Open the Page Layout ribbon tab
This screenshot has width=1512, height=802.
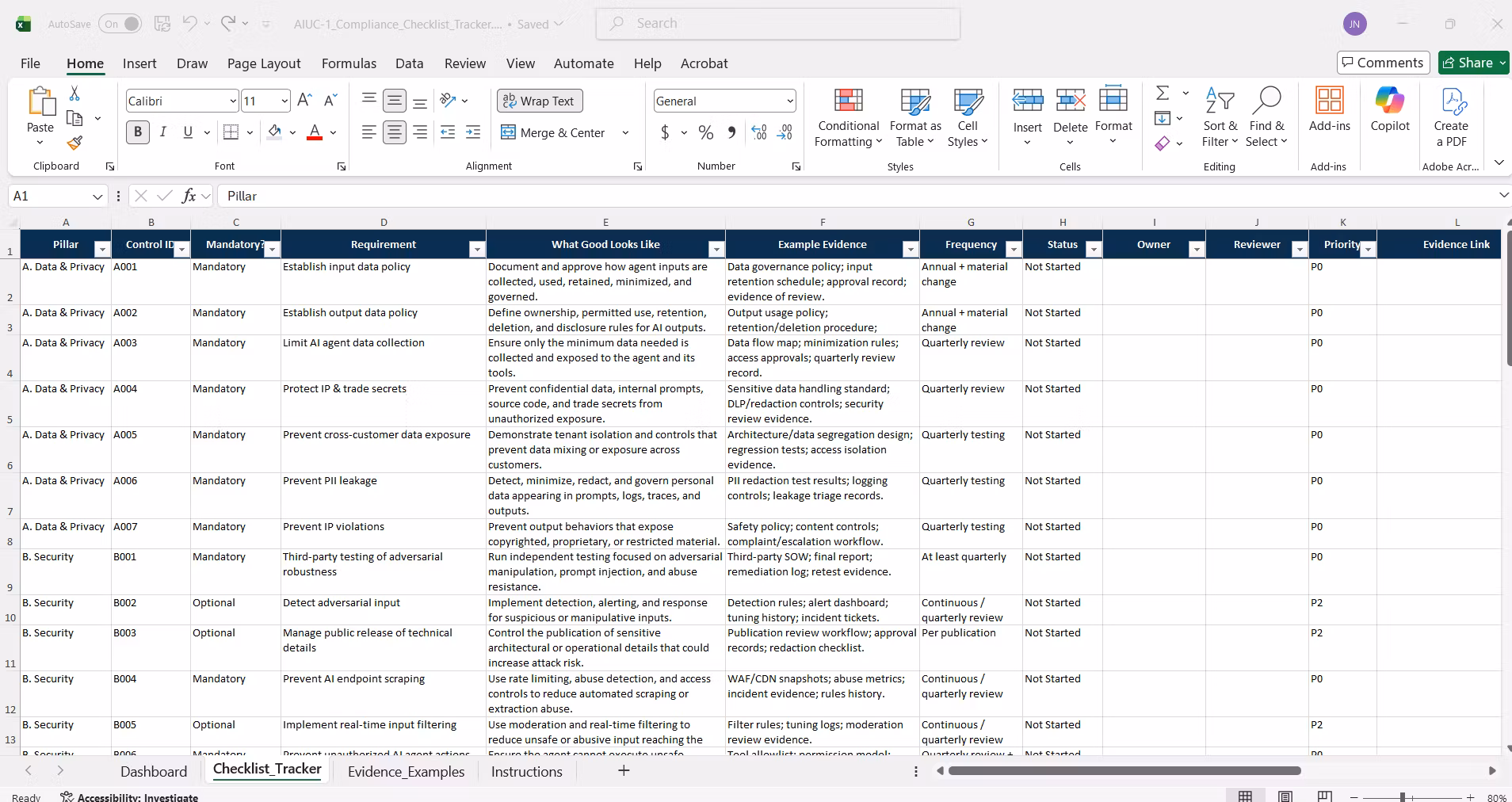pyautogui.click(x=264, y=63)
